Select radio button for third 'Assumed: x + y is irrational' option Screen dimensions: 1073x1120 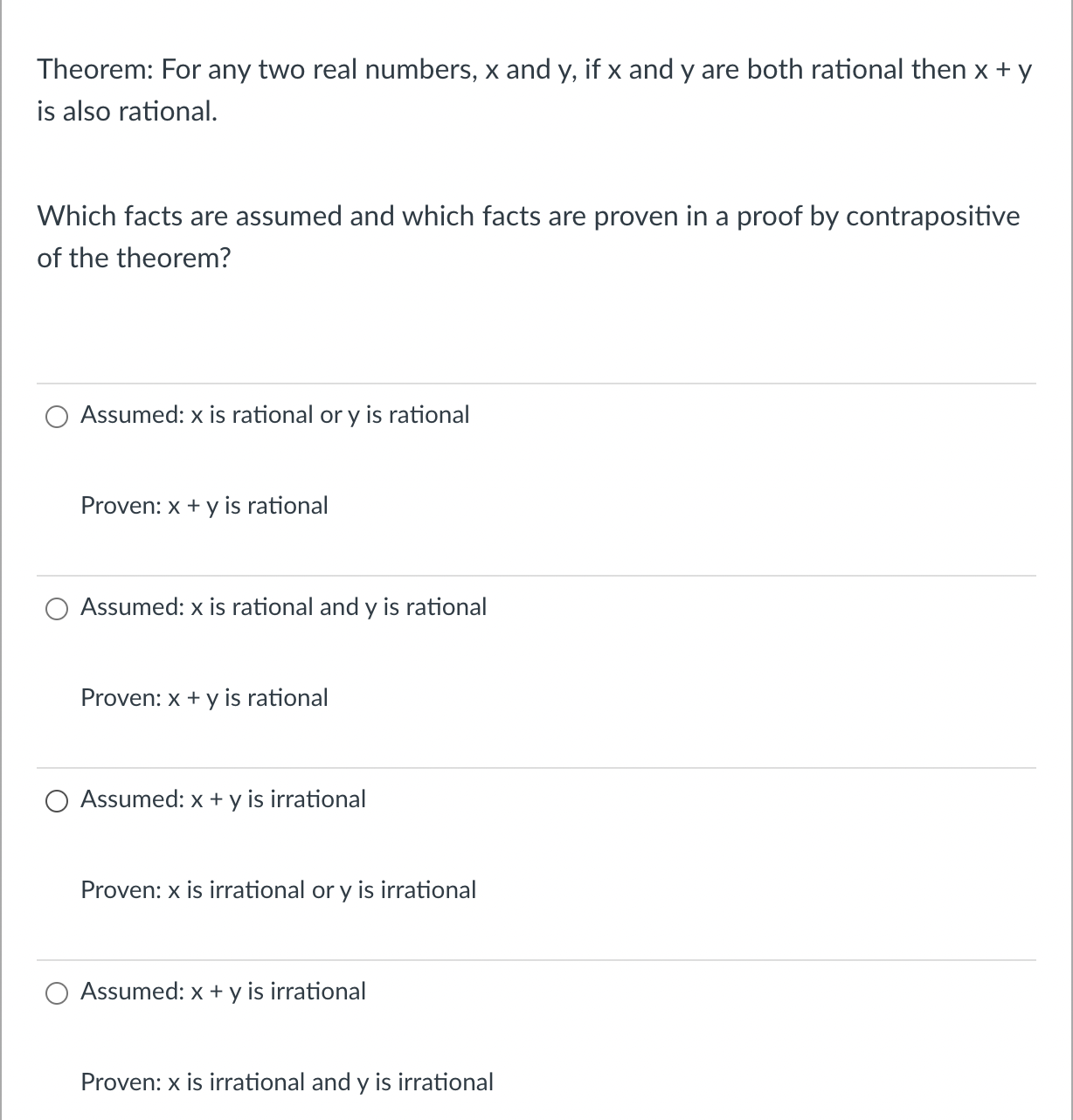(x=57, y=799)
